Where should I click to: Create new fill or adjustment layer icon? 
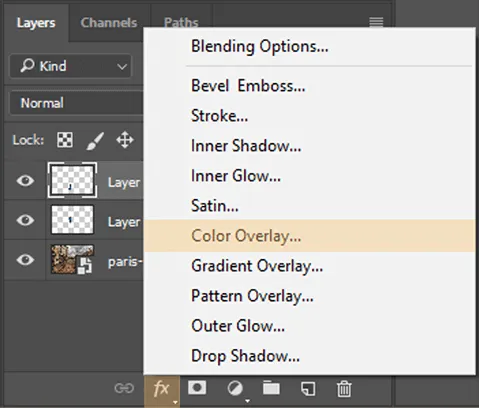(235, 389)
